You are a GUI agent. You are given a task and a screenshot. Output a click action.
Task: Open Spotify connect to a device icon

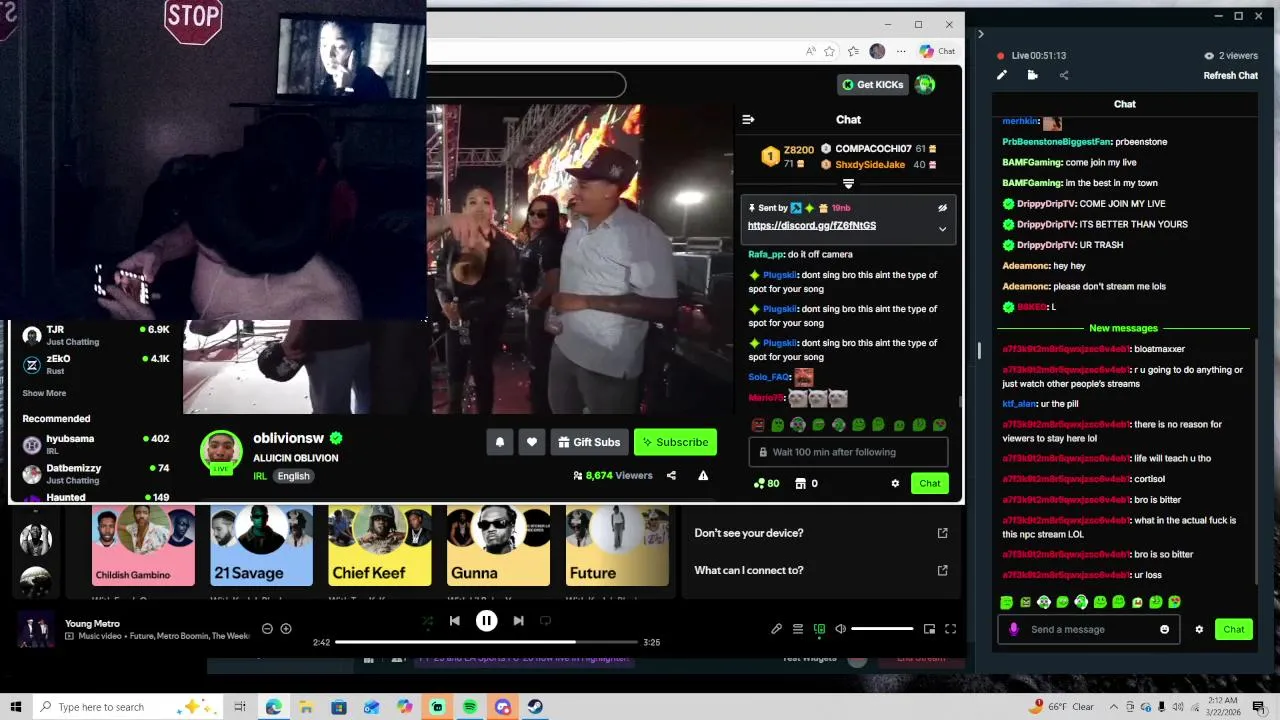[x=819, y=629]
